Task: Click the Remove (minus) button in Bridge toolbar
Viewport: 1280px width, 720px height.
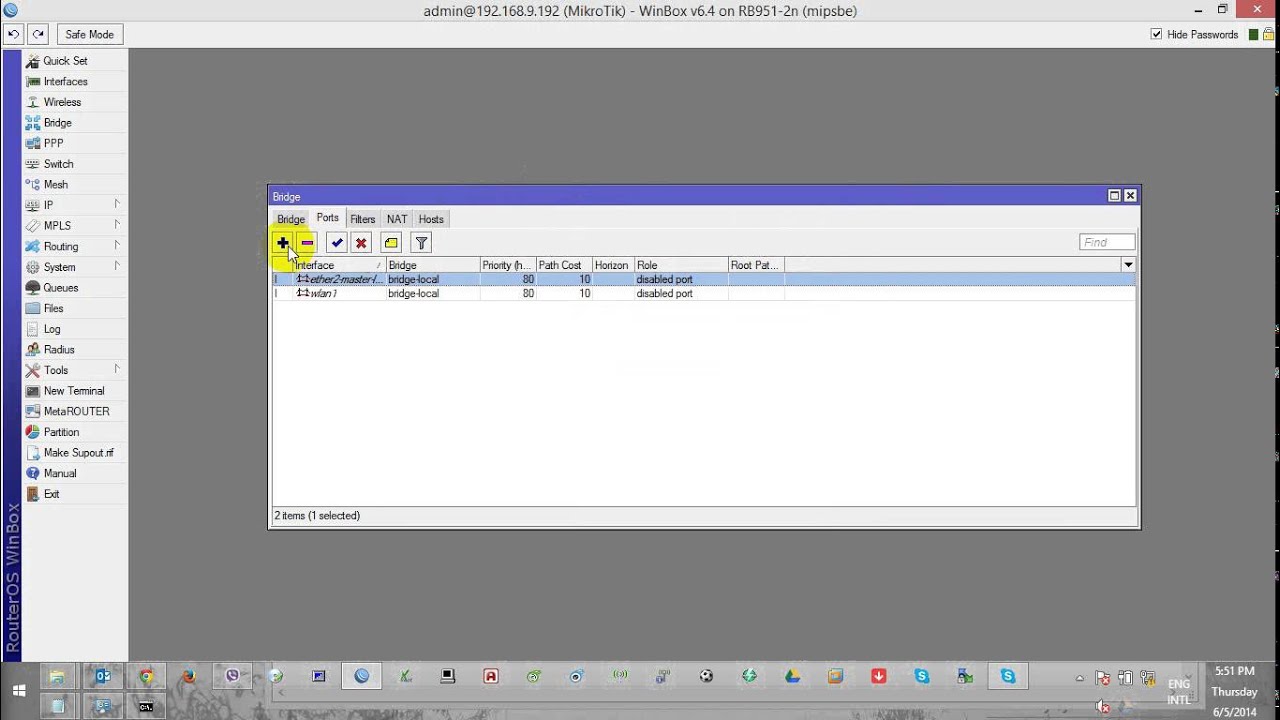Action: click(307, 243)
